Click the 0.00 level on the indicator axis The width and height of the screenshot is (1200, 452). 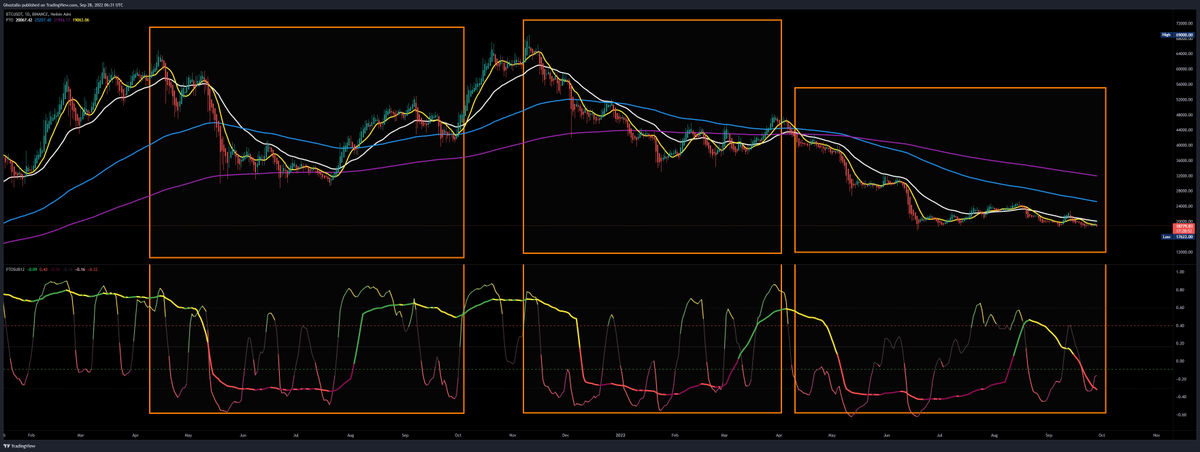1182,361
